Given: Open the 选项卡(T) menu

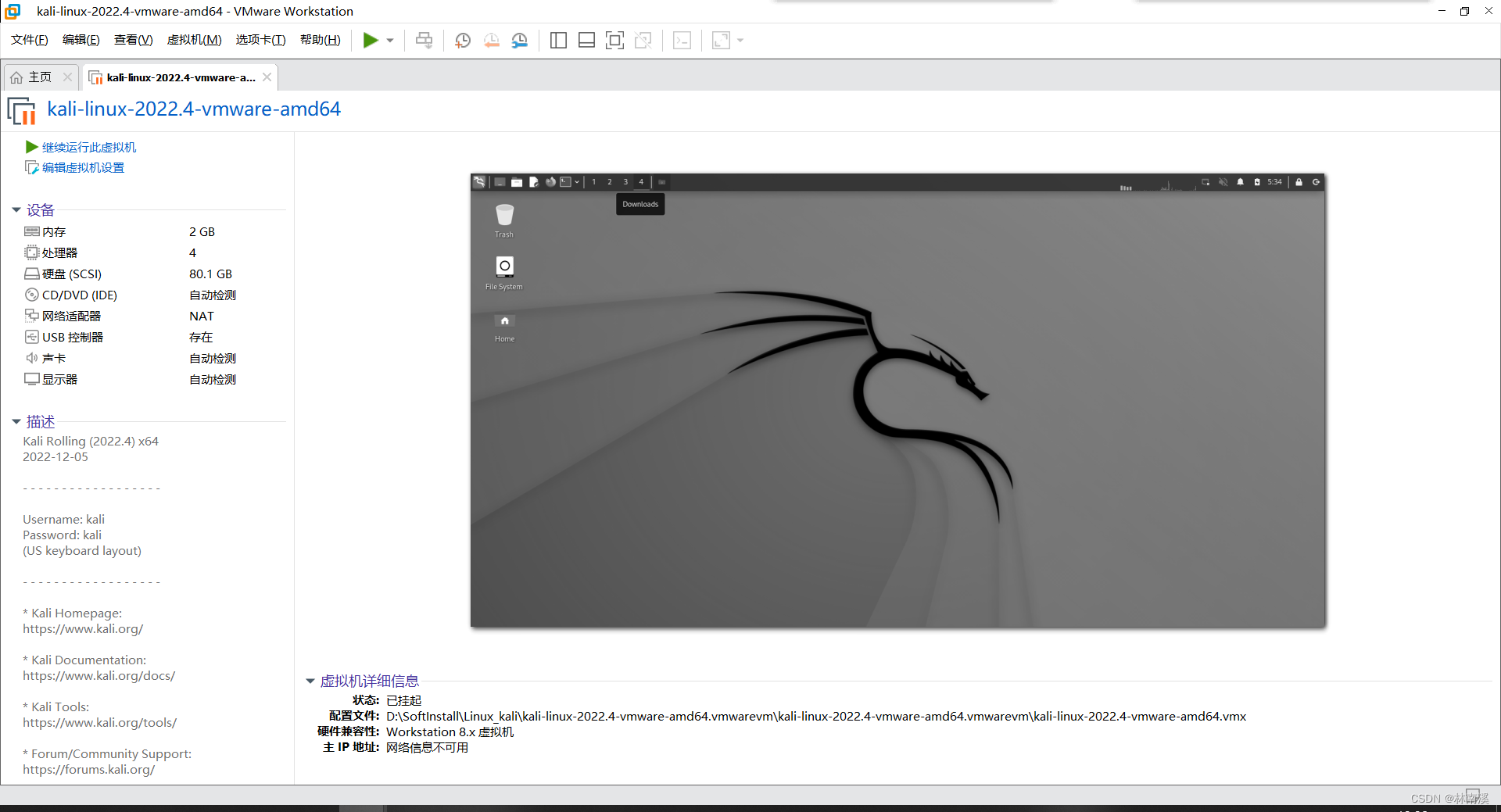Looking at the screenshot, I should click(x=261, y=40).
